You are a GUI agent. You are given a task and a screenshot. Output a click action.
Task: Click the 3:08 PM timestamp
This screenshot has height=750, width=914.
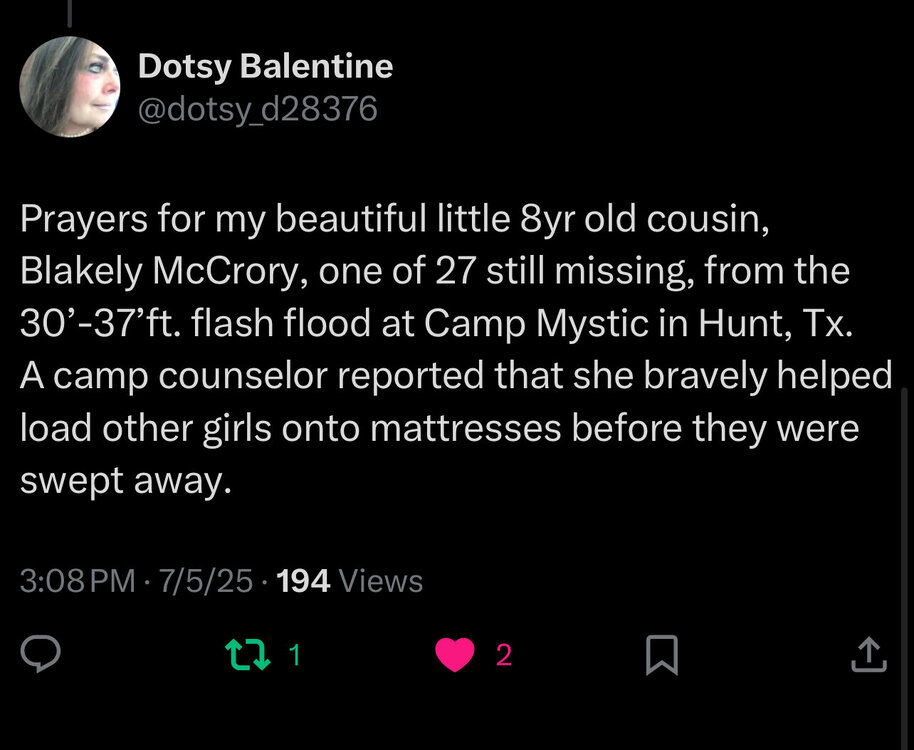coord(77,581)
